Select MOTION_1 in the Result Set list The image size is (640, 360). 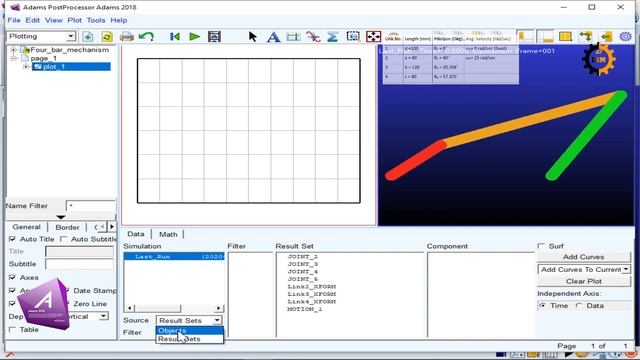coord(304,309)
